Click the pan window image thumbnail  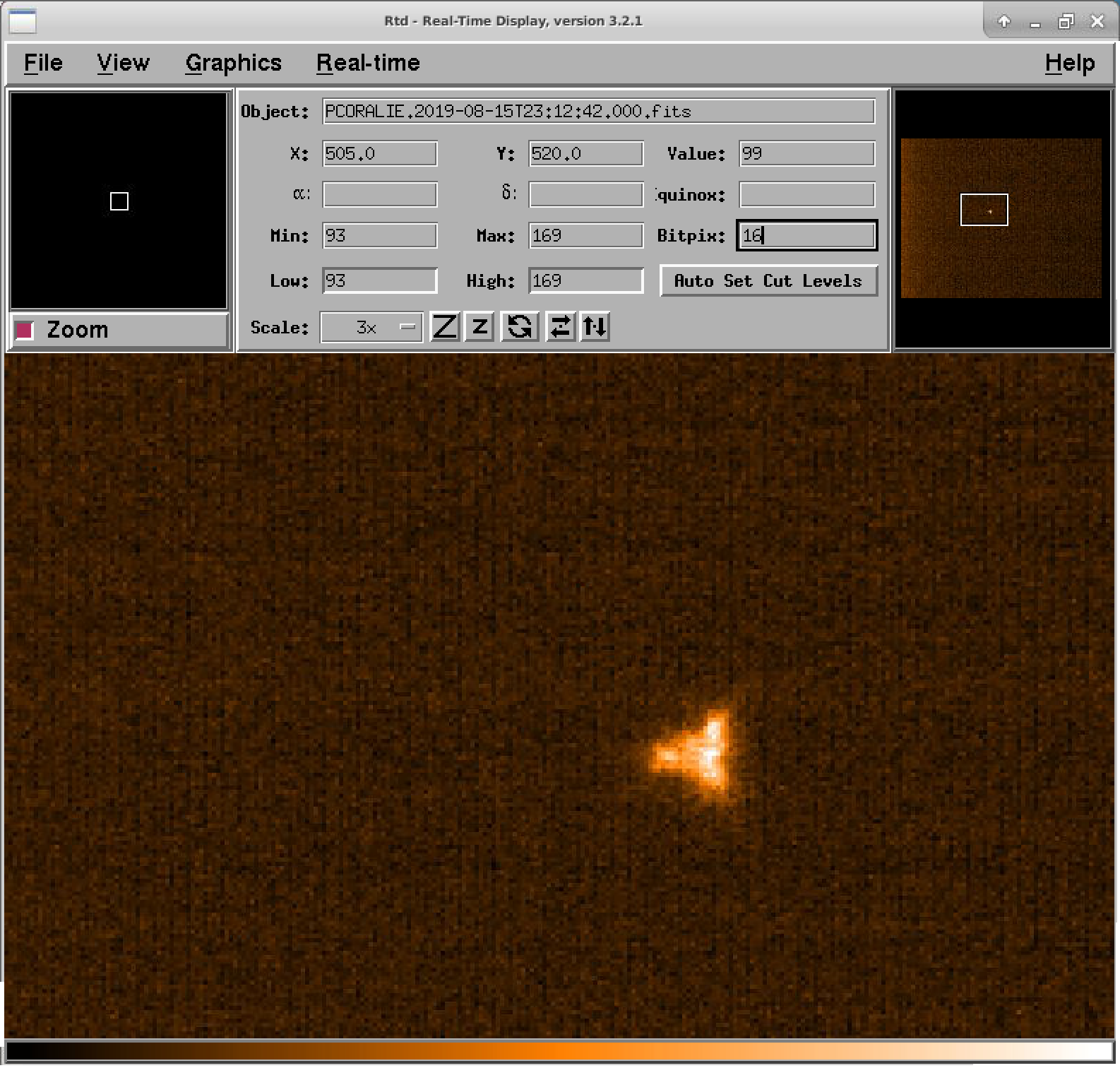coord(1001,218)
